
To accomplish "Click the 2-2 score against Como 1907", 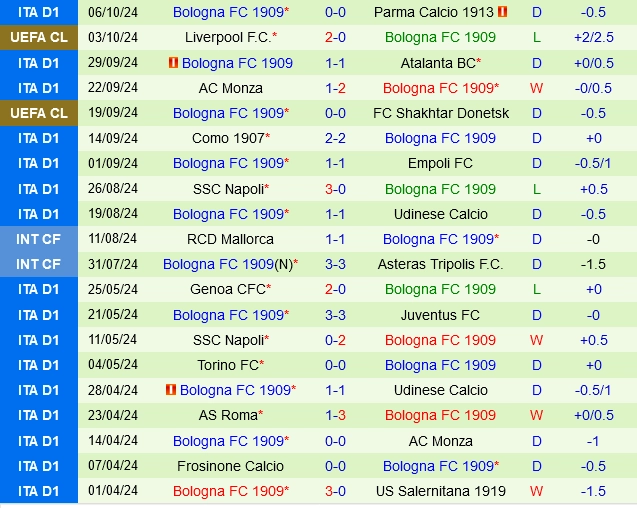I will 335,138.
